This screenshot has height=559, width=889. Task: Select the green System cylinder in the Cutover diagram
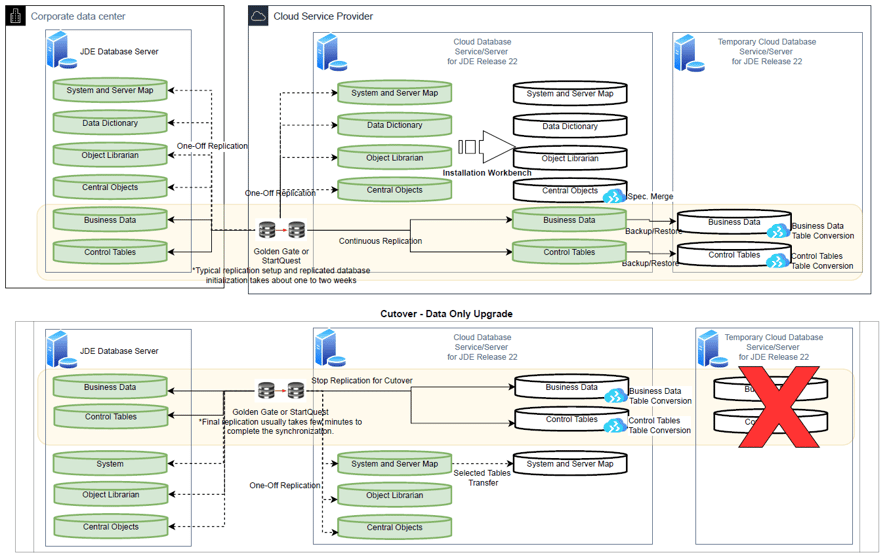pyautogui.click(x=110, y=464)
